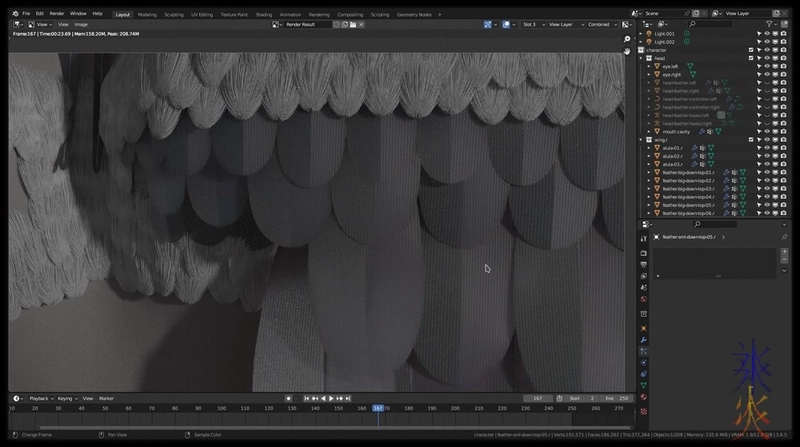Image resolution: width=800 pixels, height=447 pixels.
Task: Toggle the character collection exclude checkbox
Action: tap(751, 50)
